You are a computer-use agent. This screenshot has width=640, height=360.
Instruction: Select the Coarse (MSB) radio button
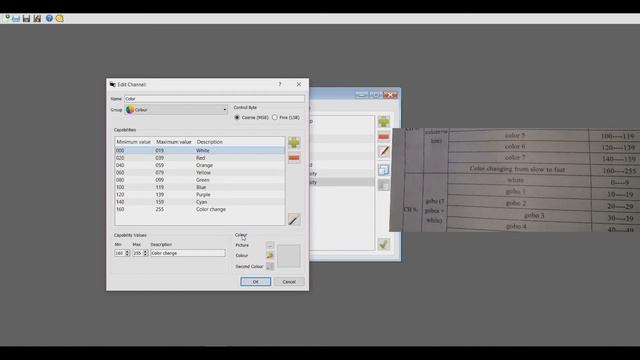tap(237, 118)
